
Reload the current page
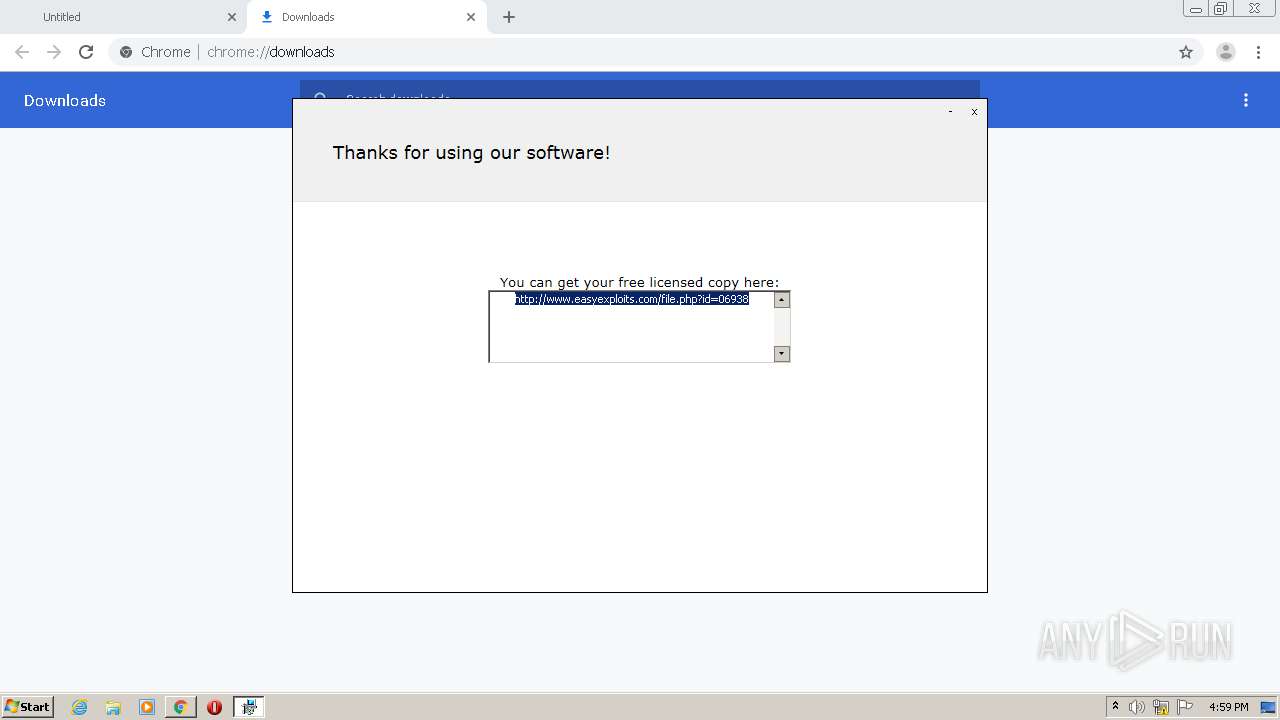coord(86,52)
